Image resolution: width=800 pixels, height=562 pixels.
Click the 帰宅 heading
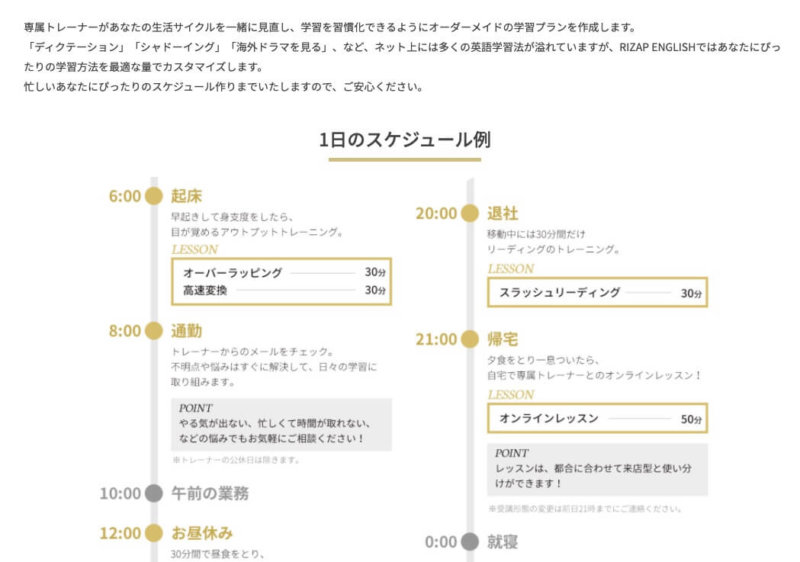point(502,339)
